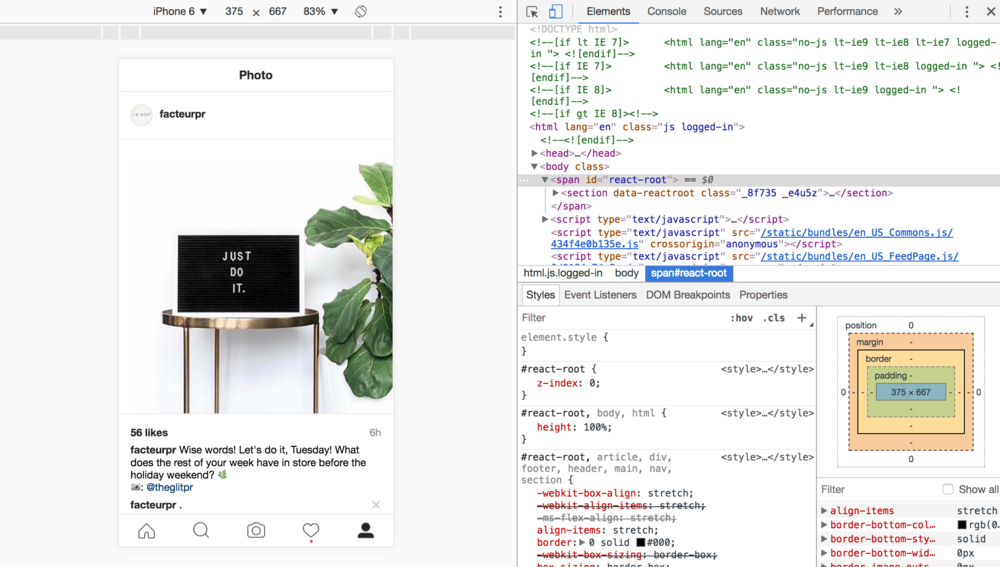Open the 83% zoom dropdown

(320, 11)
